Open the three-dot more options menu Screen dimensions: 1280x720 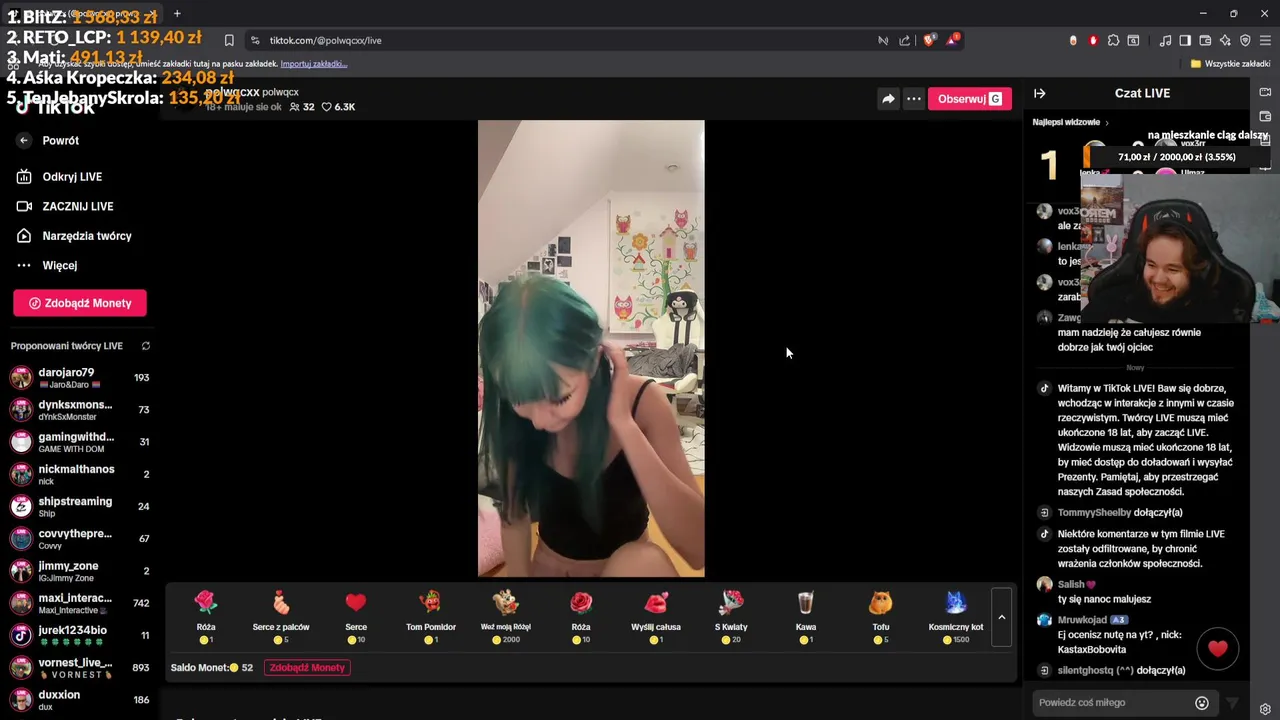tap(914, 99)
